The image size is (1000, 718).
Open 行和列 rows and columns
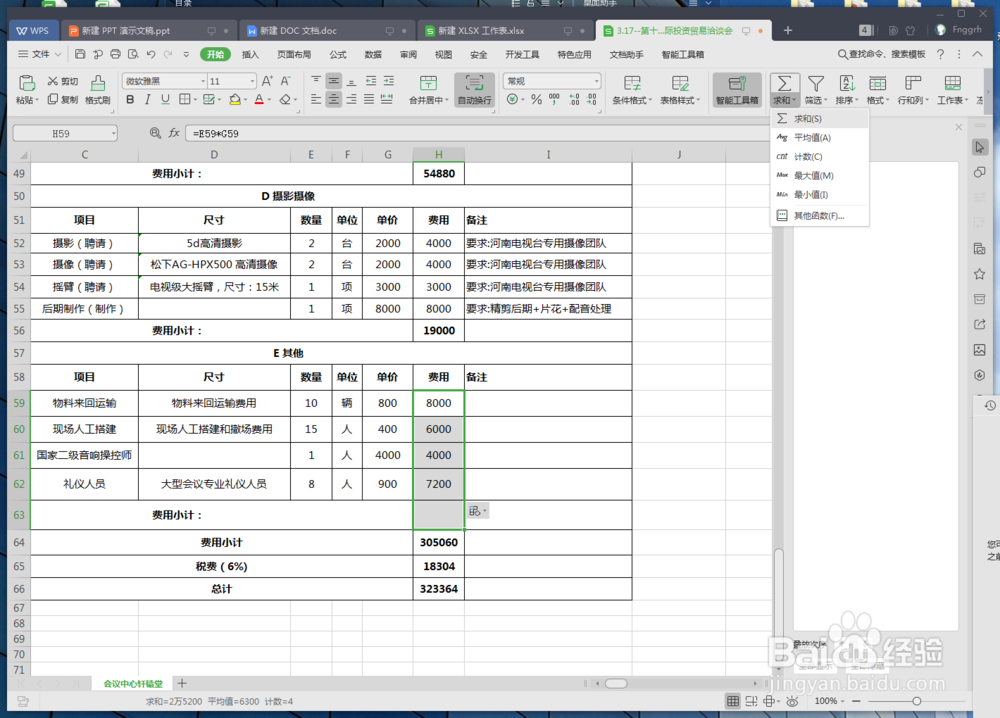pos(912,89)
